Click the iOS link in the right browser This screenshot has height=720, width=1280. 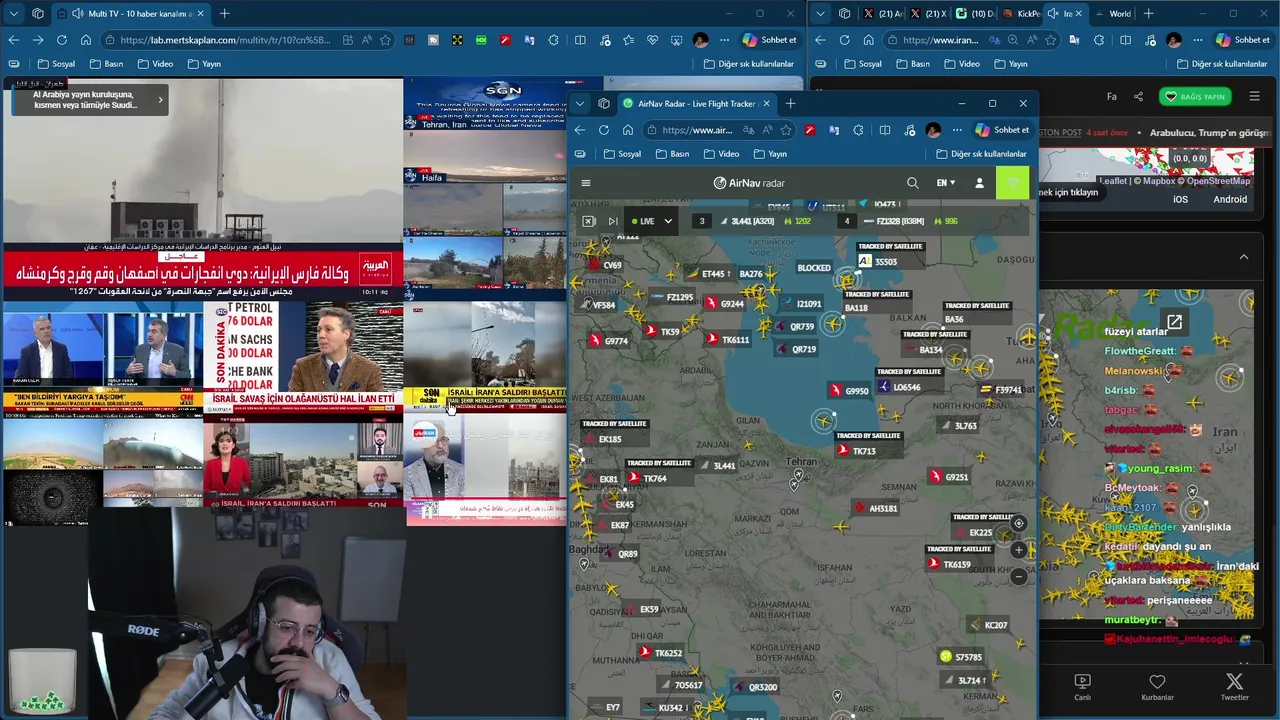[x=1180, y=199]
